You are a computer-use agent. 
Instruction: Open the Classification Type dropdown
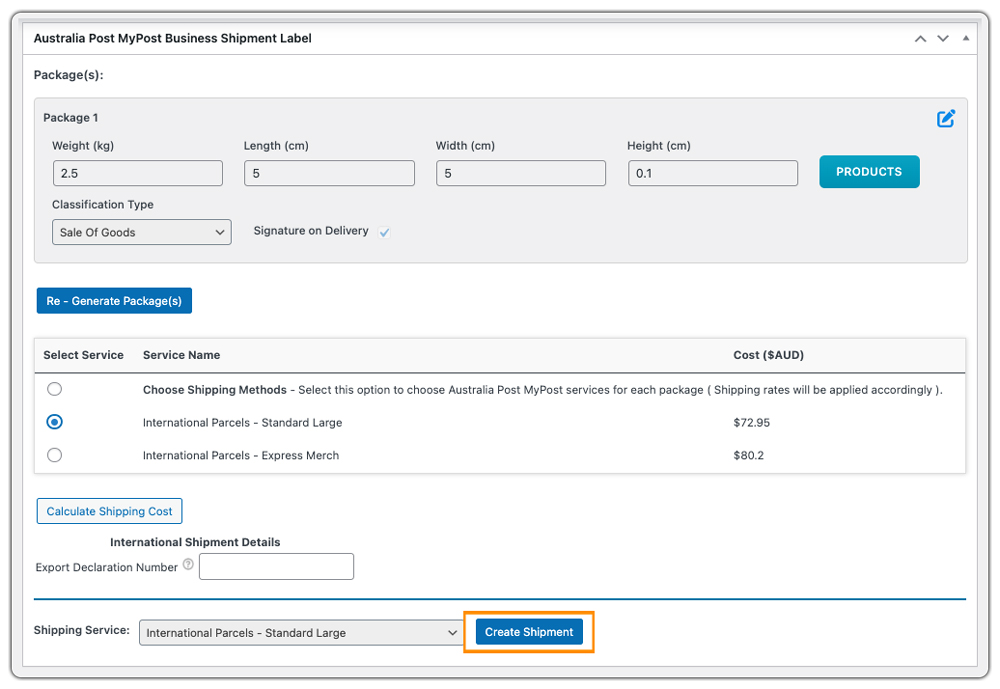142,232
